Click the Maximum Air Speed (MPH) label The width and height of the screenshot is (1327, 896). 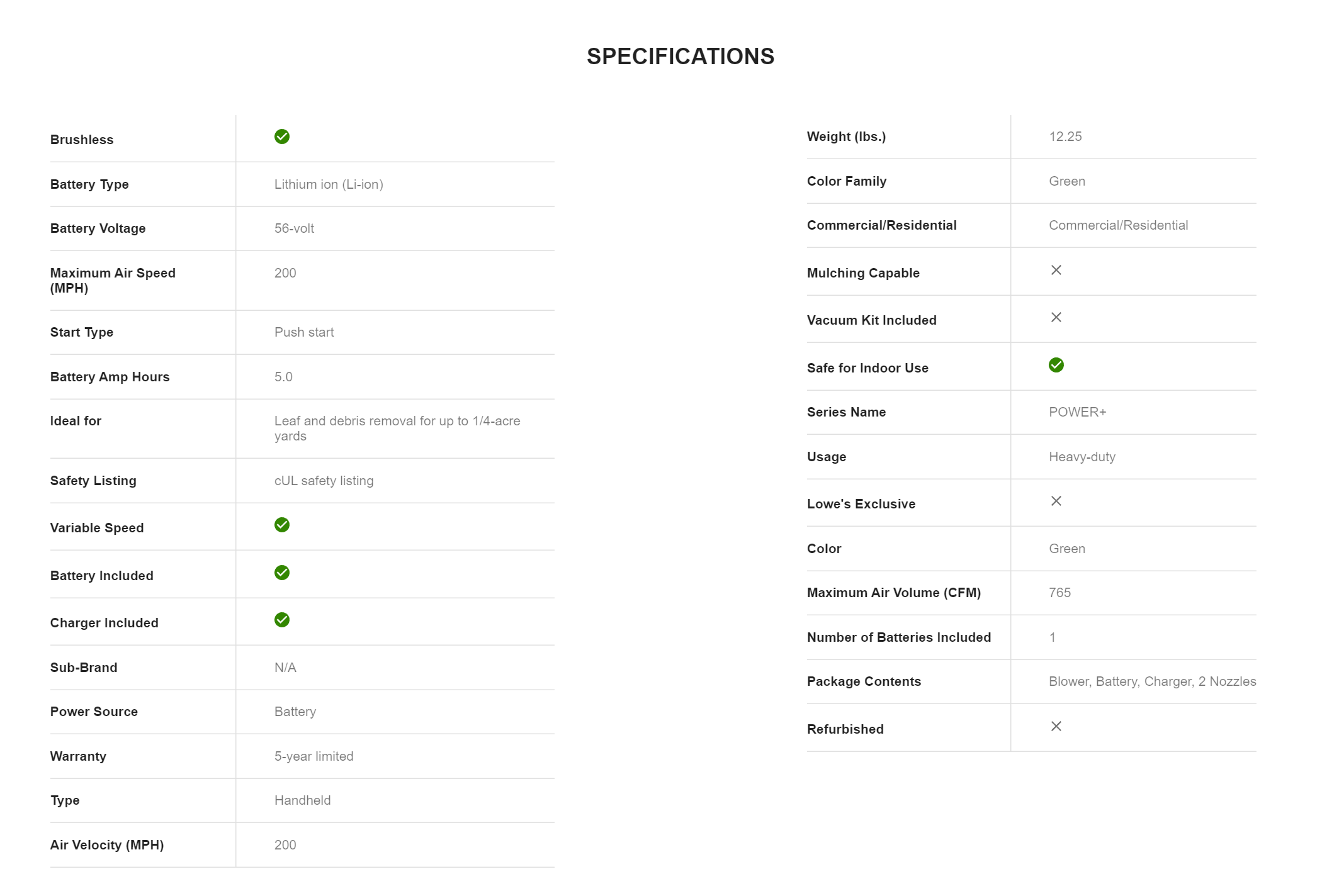113,280
